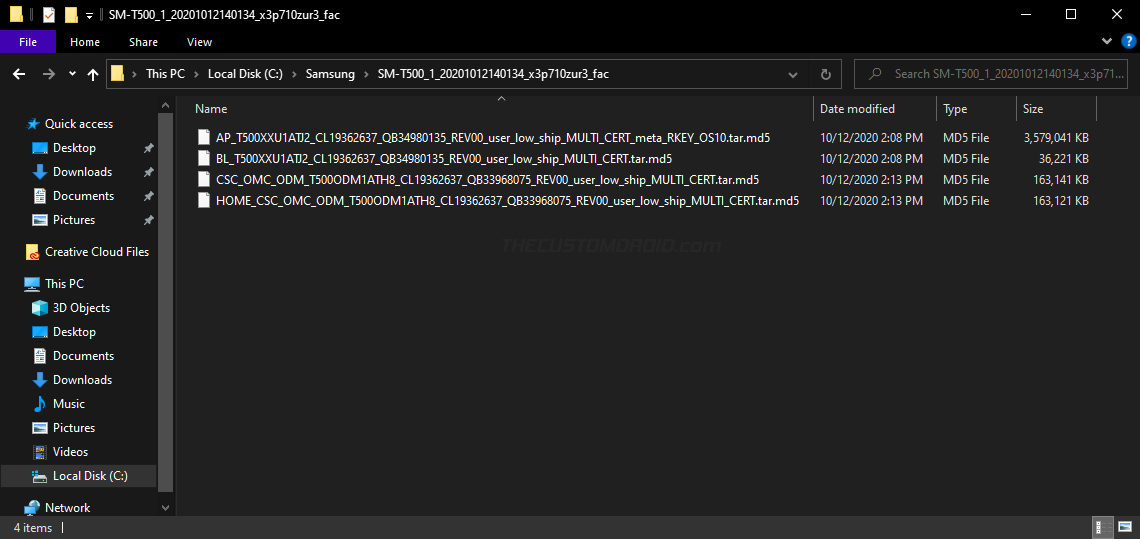Click the file icon of the HOME_CSC file
Screen dimensions: 1140x539
pyautogui.click(x=204, y=201)
